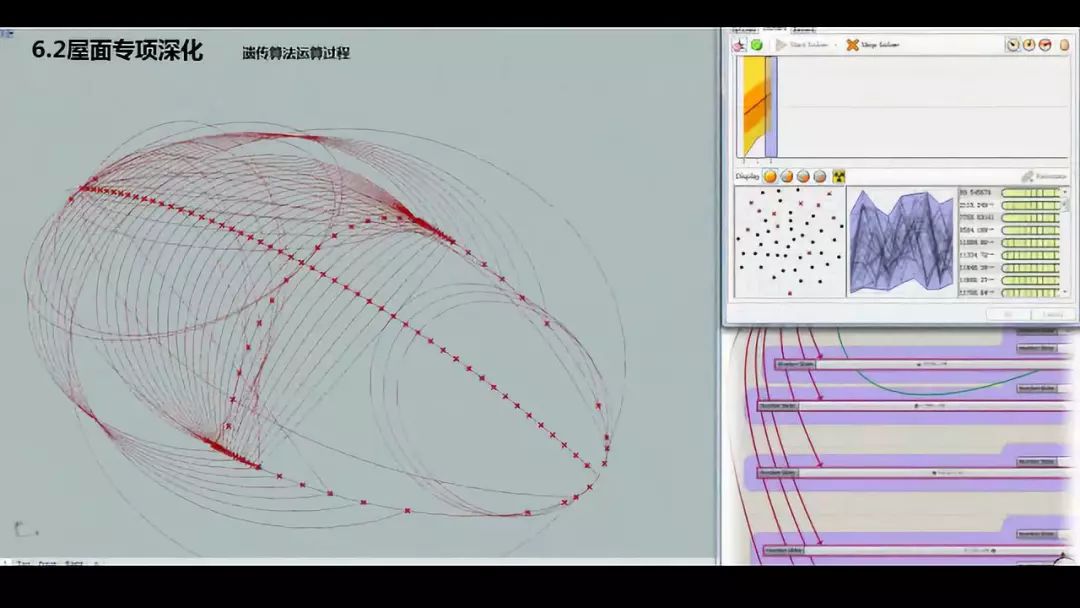Click the middle orange gauge dial icon

(x=1029, y=45)
